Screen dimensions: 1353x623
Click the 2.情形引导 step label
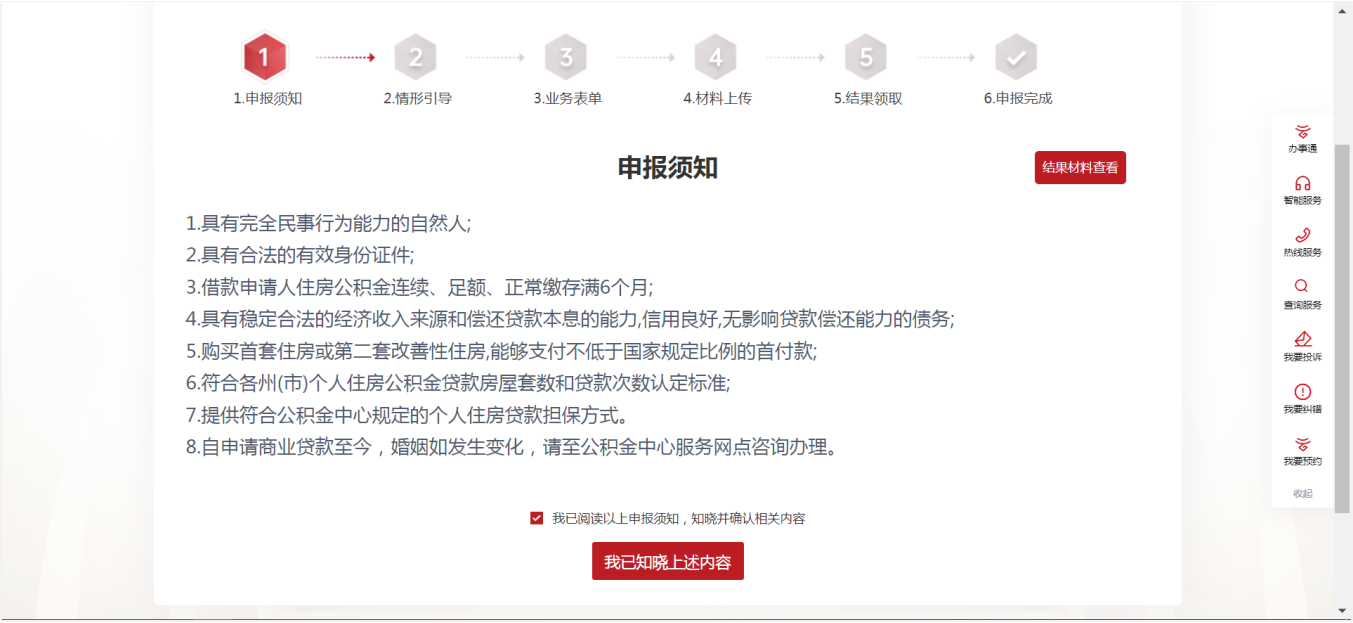click(418, 98)
